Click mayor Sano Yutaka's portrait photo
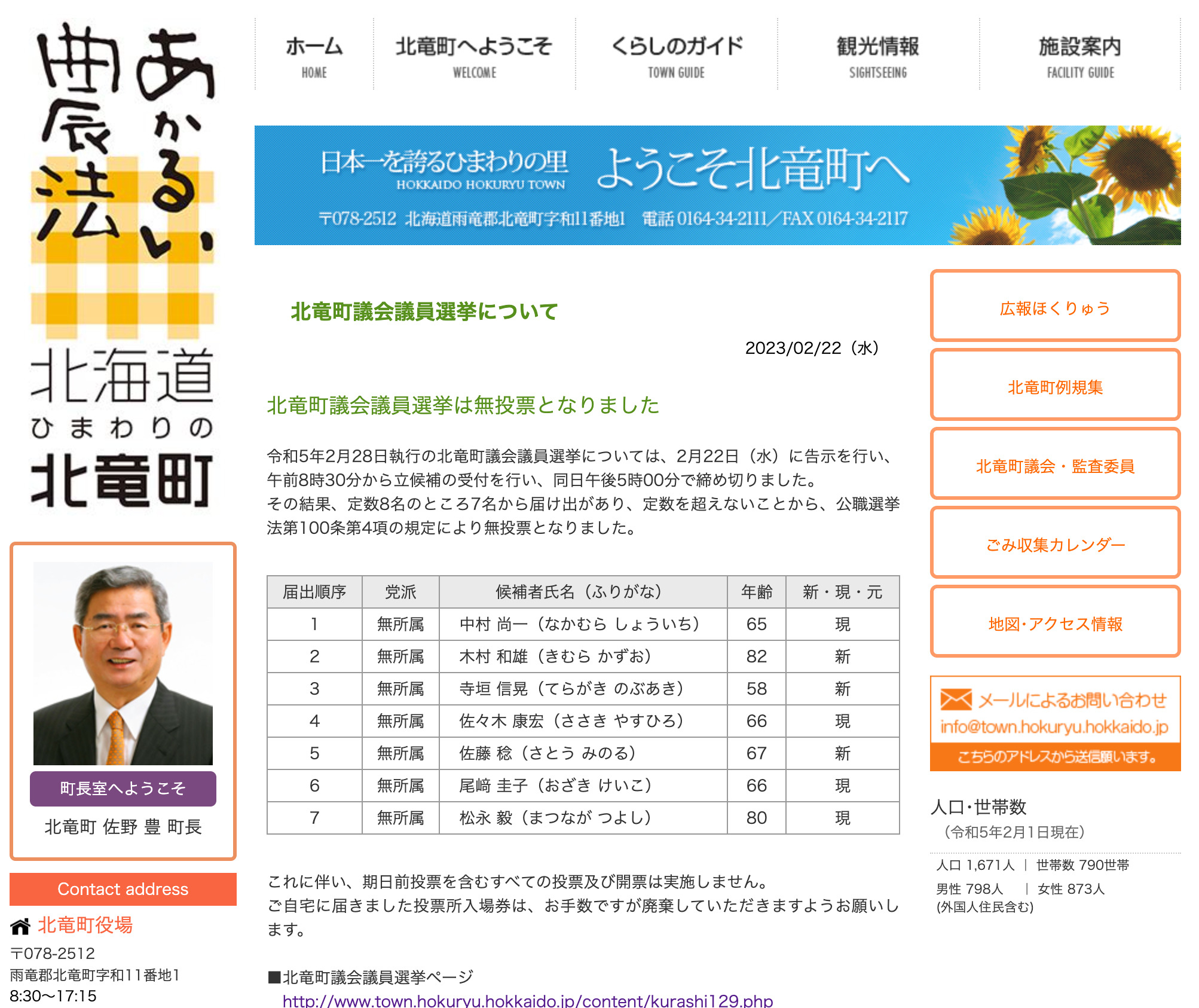Image resolution: width=1199 pixels, height=1008 pixels. (x=123, y=664)
